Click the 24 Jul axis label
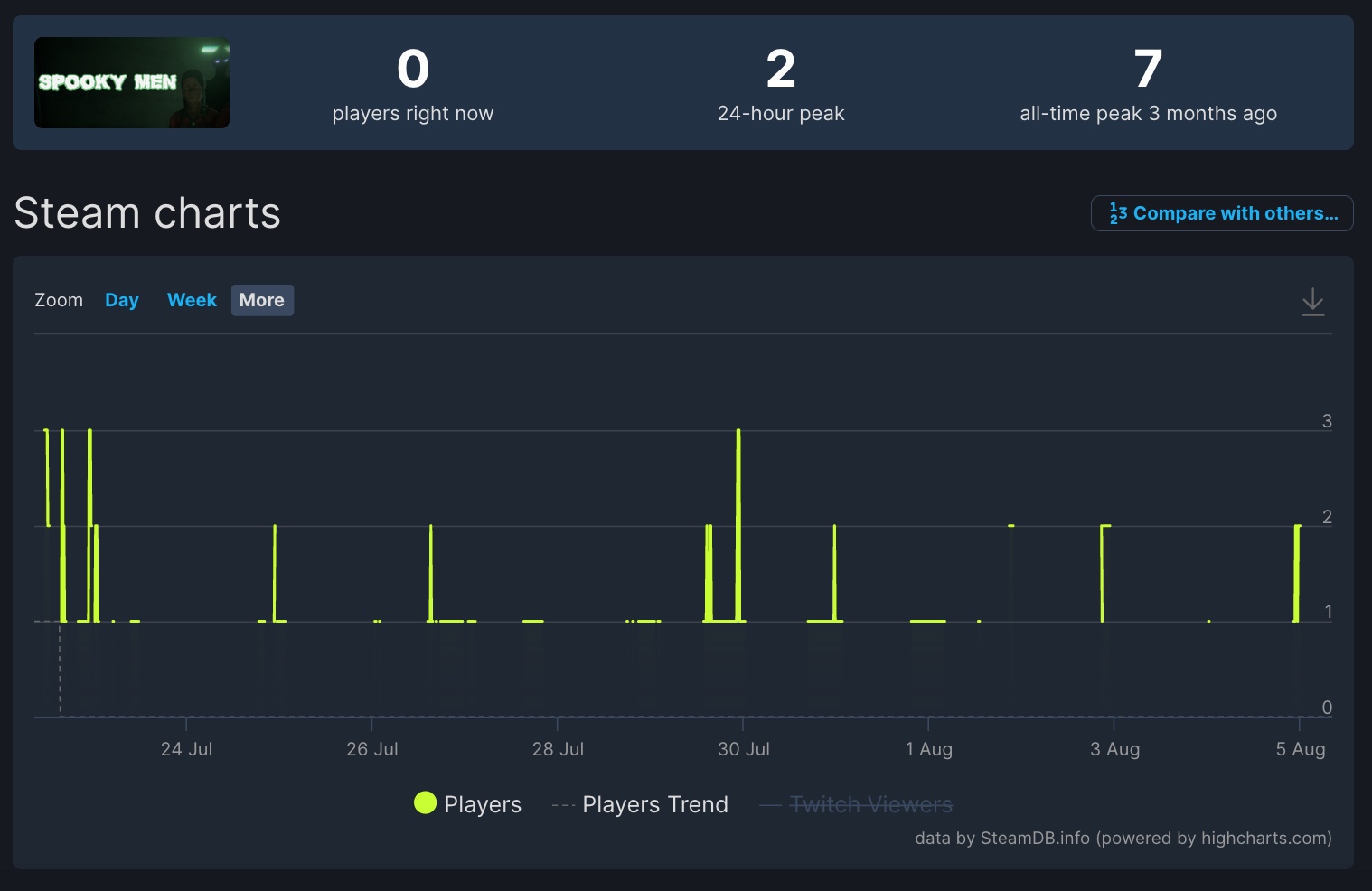This screenshot has width=1372, height=891. (x=186, y=749)
